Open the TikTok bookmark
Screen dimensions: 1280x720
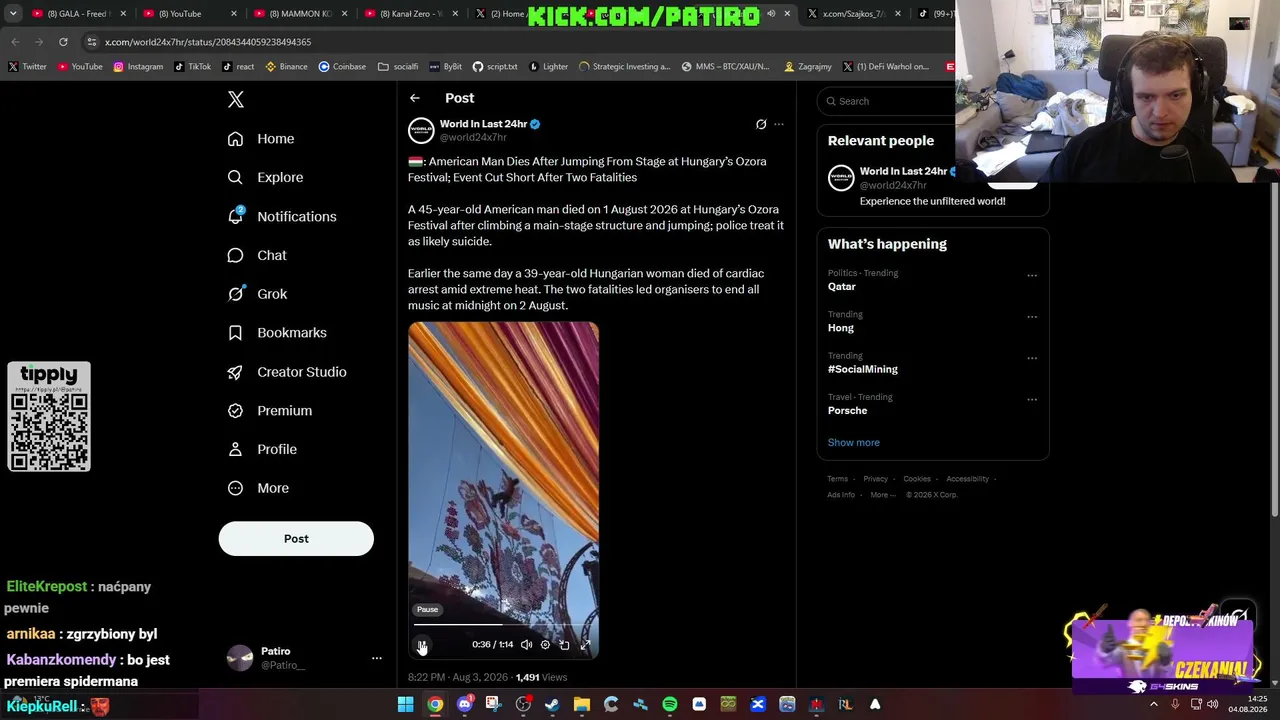coord(192,67)
